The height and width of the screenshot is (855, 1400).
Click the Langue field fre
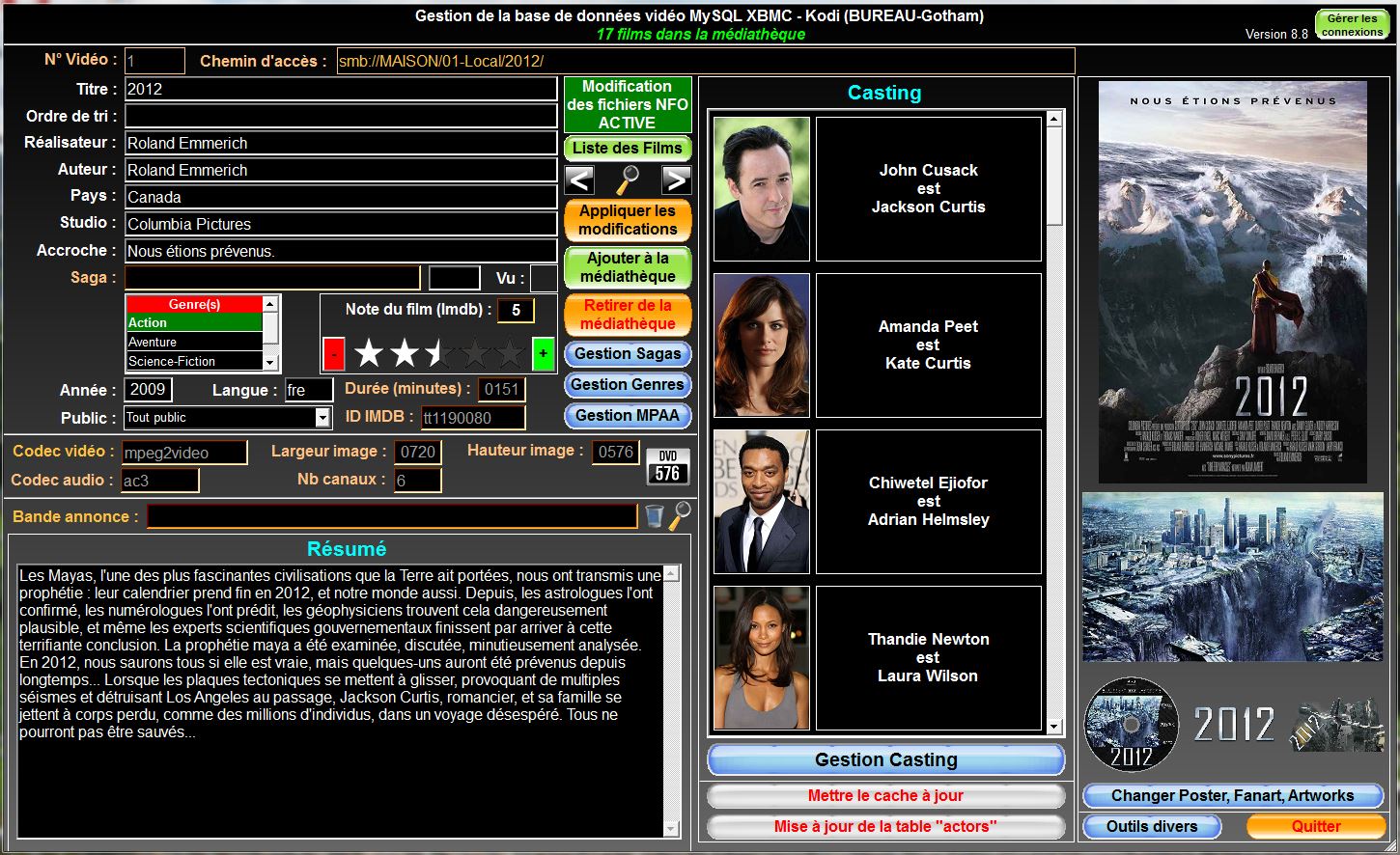(308, 390)
